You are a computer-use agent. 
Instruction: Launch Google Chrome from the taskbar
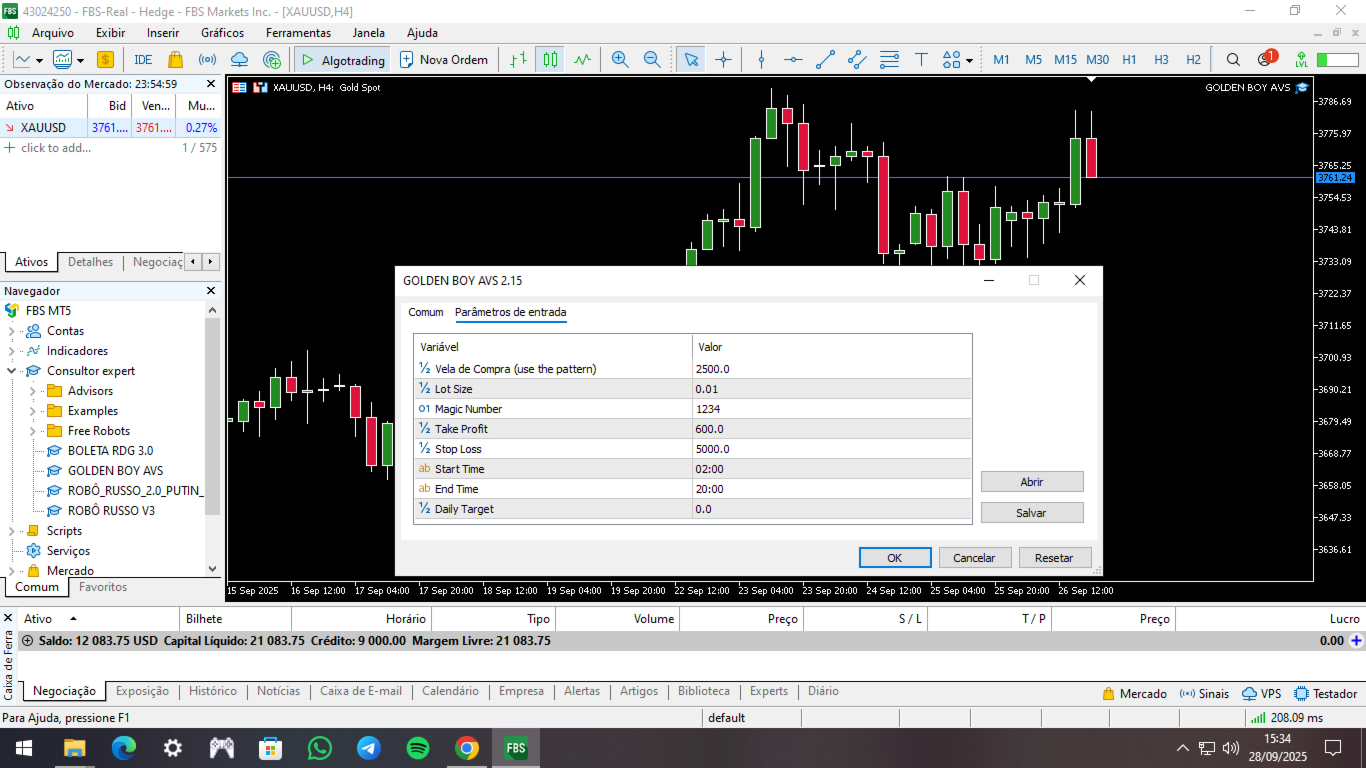[x=467, y=748]
